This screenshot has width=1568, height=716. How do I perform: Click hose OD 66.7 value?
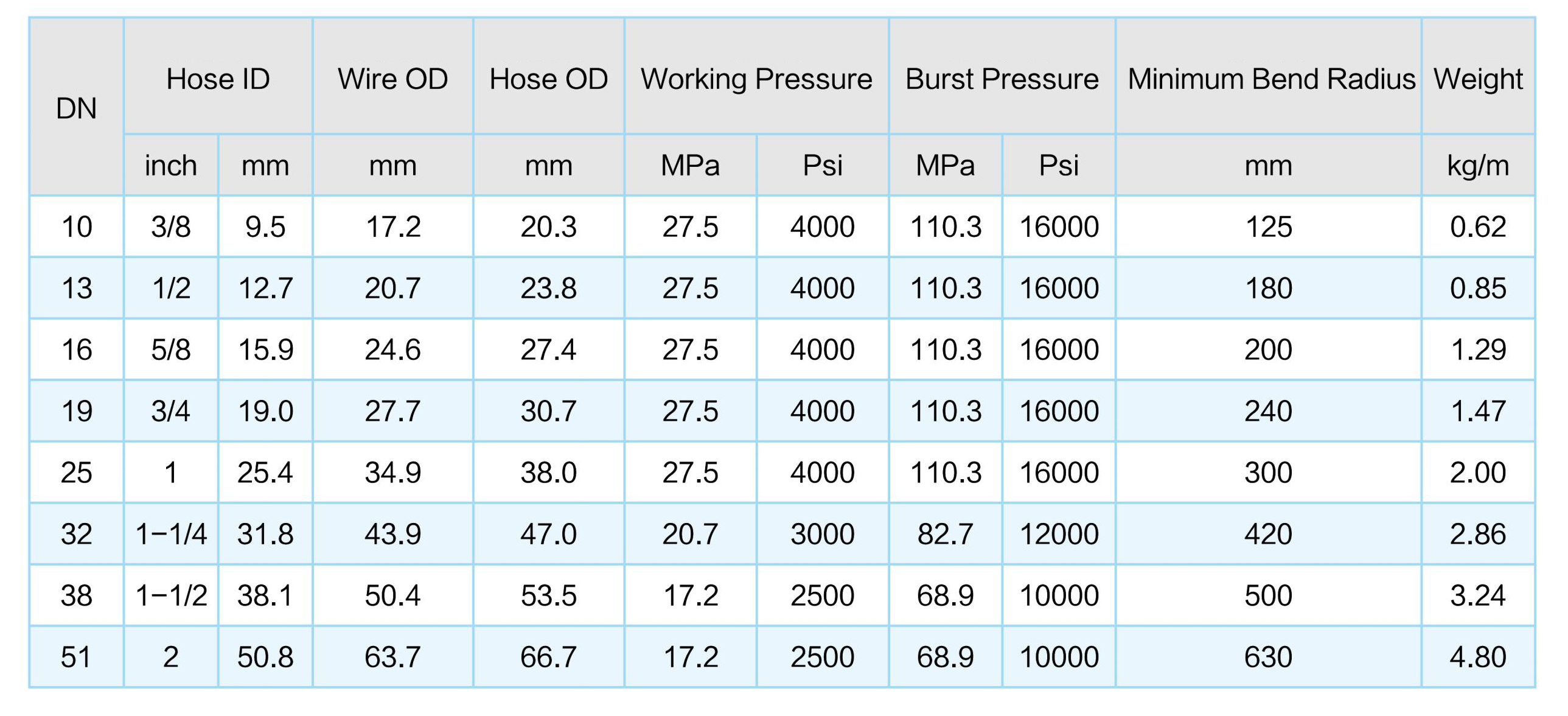pos(548,657)
